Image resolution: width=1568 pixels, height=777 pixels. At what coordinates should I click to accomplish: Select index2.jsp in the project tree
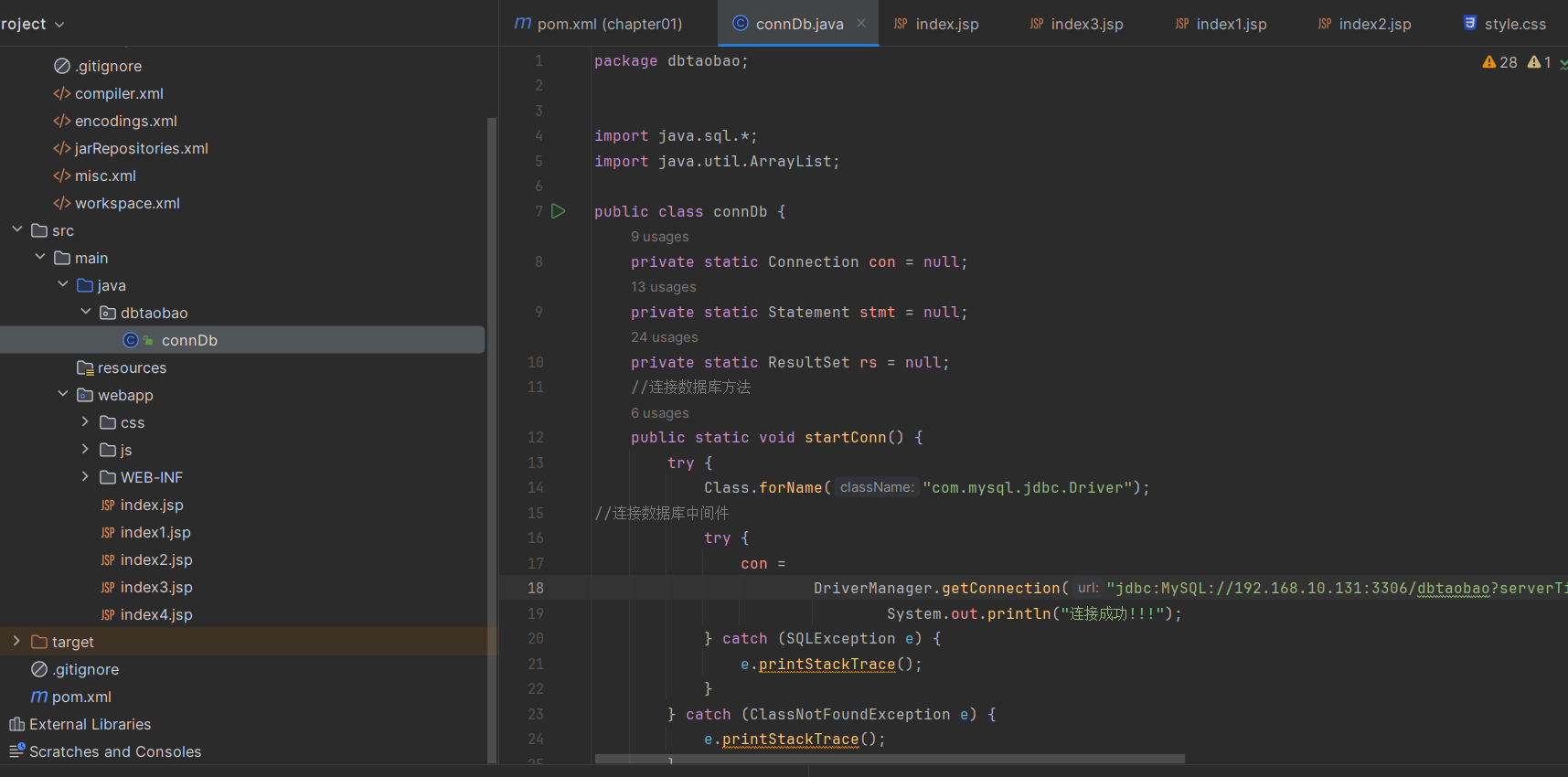(156, 559)
